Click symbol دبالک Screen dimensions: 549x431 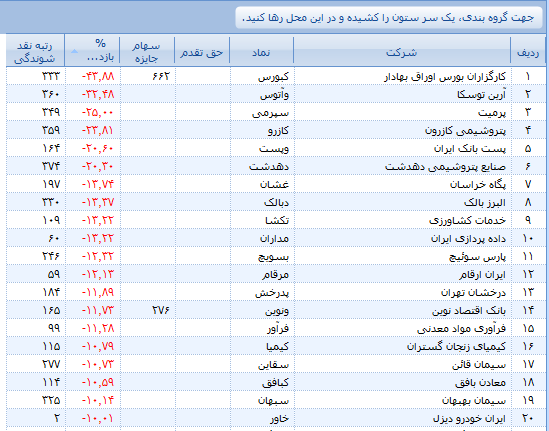(276, 202)
